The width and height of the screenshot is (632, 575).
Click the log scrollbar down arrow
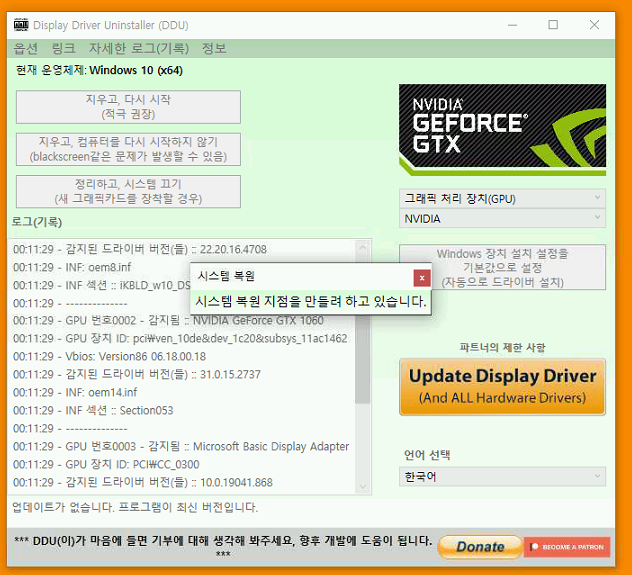click(363, 486)
